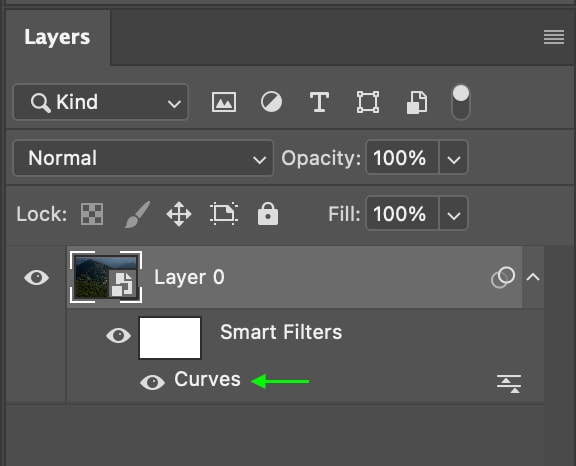
Task: Lock transparent pixels checkerboard icon
Action: [92, 214]
